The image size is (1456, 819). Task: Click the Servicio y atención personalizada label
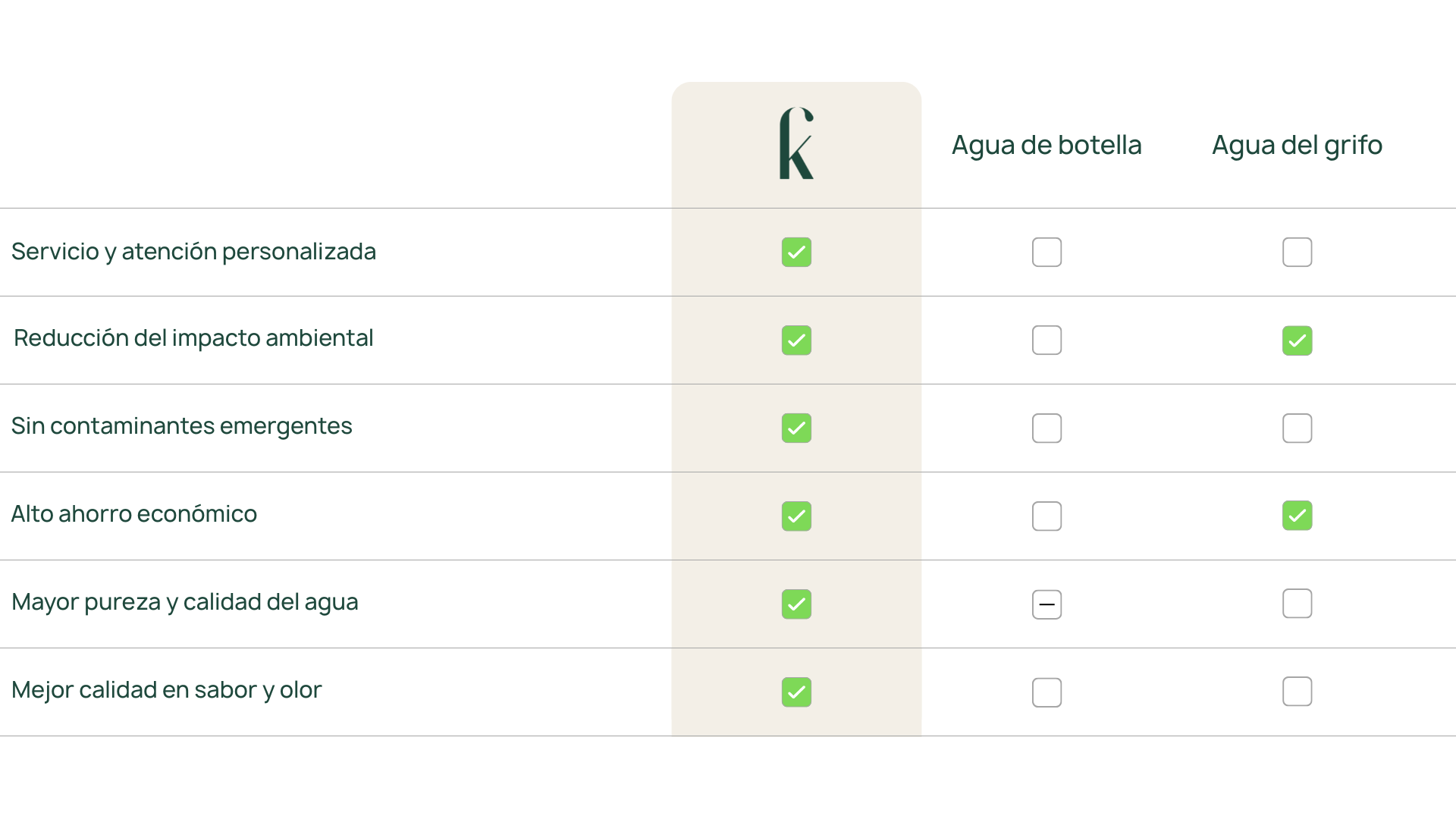[193, 252]
